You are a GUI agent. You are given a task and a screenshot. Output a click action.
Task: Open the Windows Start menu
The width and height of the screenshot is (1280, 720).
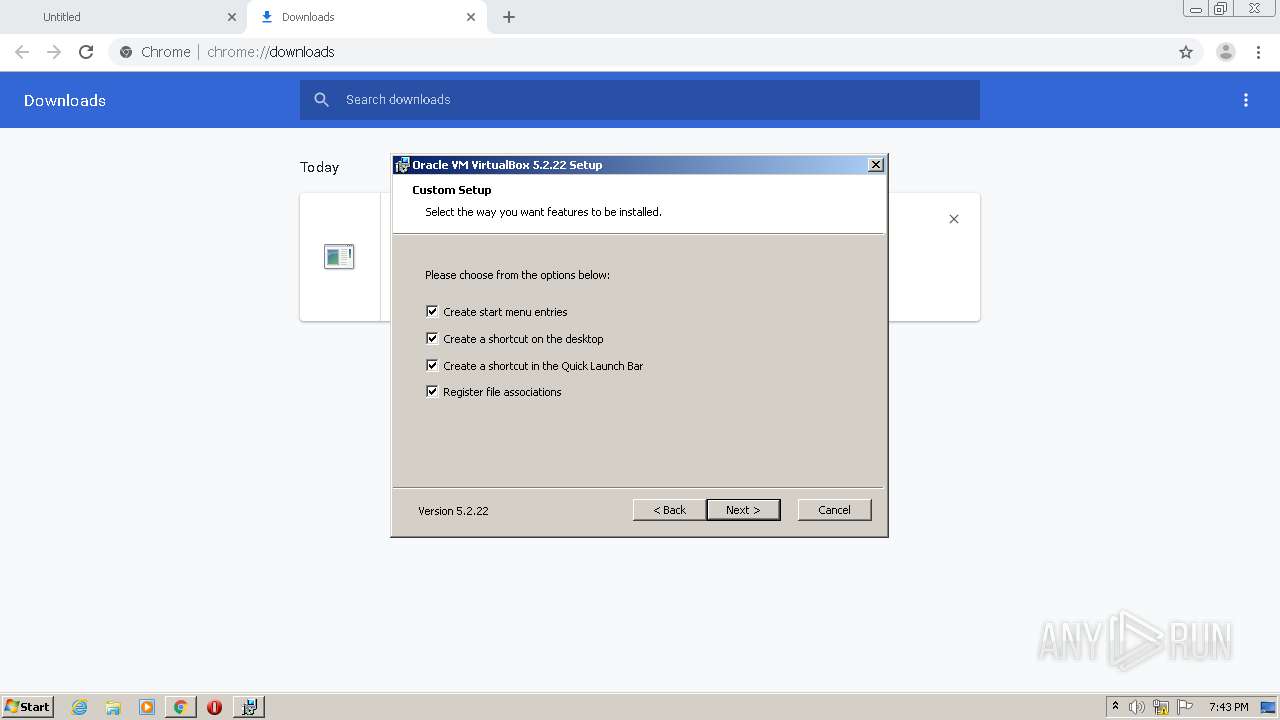tap(27, 706)
